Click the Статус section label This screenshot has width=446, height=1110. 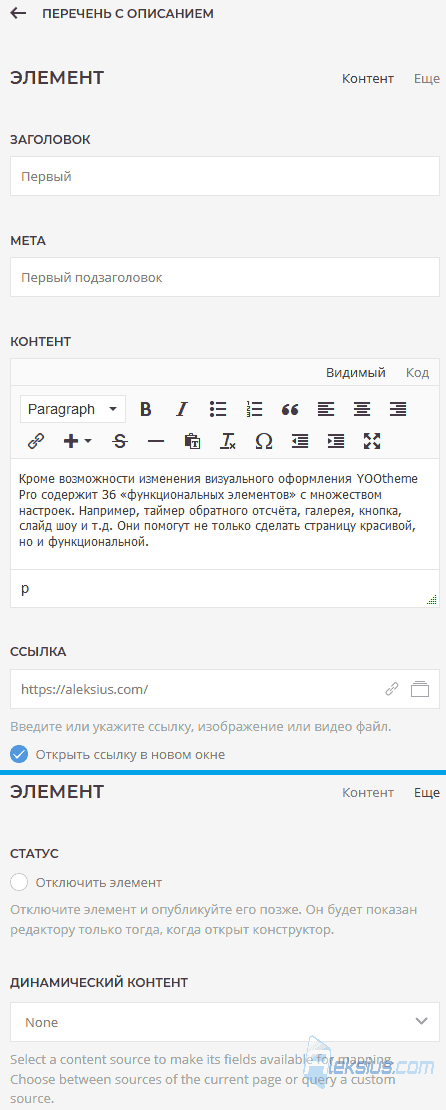coord(34,853)
